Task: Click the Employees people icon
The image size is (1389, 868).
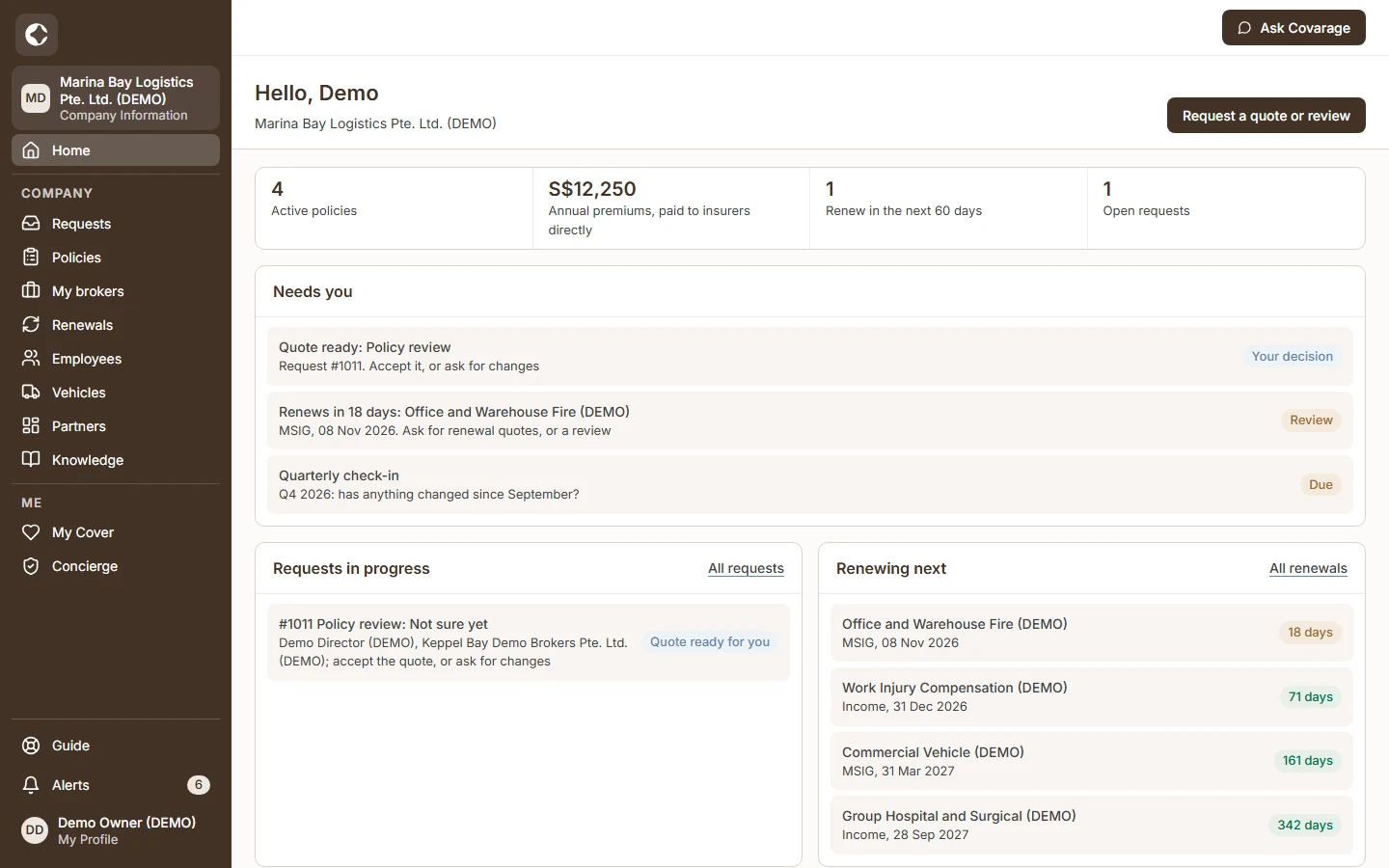Action: pyautogui.click(x=31, y=359)
